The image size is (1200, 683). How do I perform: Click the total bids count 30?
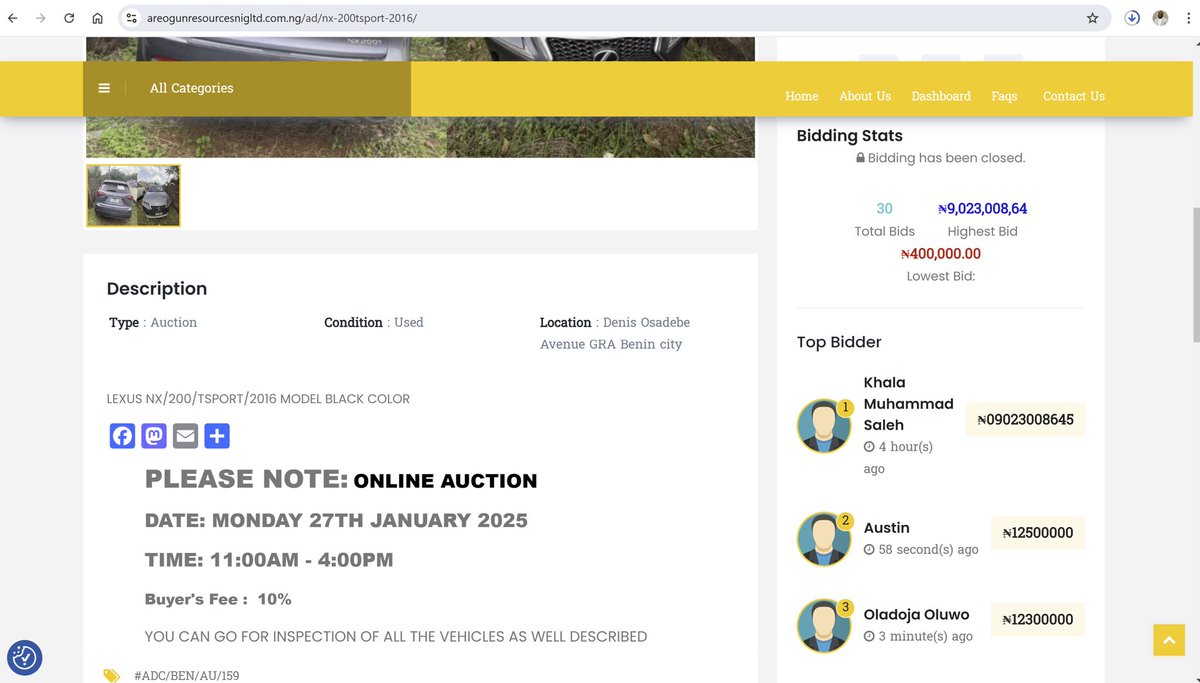884,209
